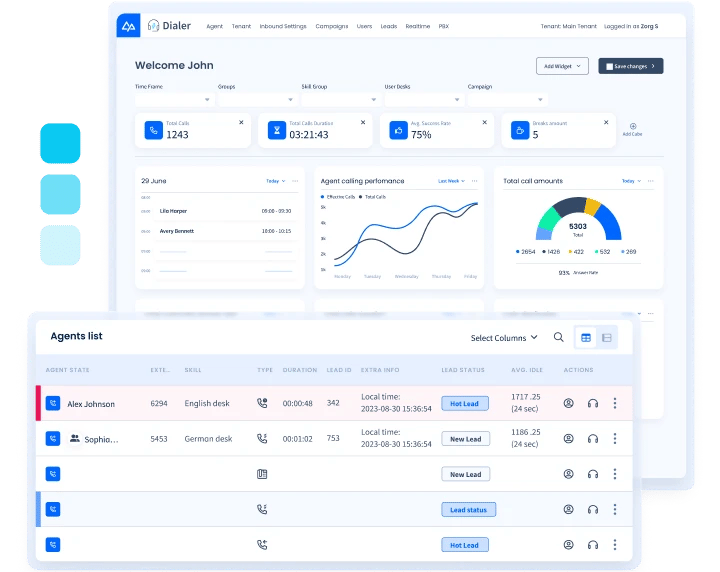Click the Breaks amount coffee icon

tap(520, 130)
